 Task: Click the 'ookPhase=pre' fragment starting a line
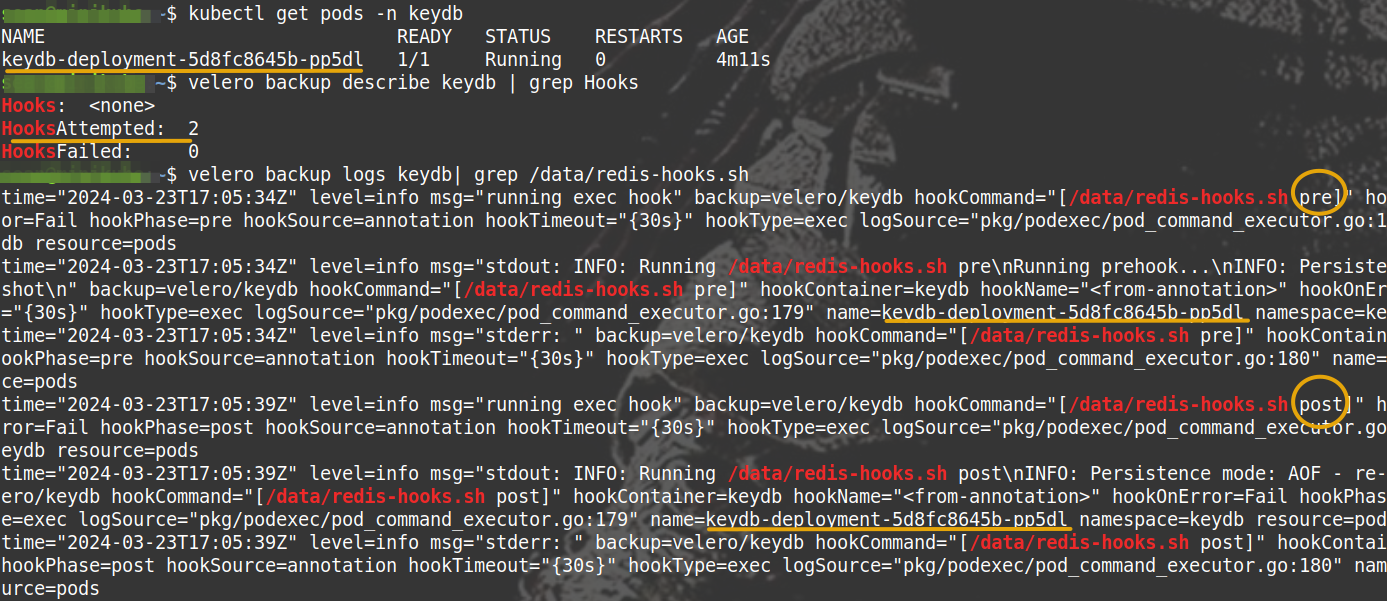click(67, 359)
